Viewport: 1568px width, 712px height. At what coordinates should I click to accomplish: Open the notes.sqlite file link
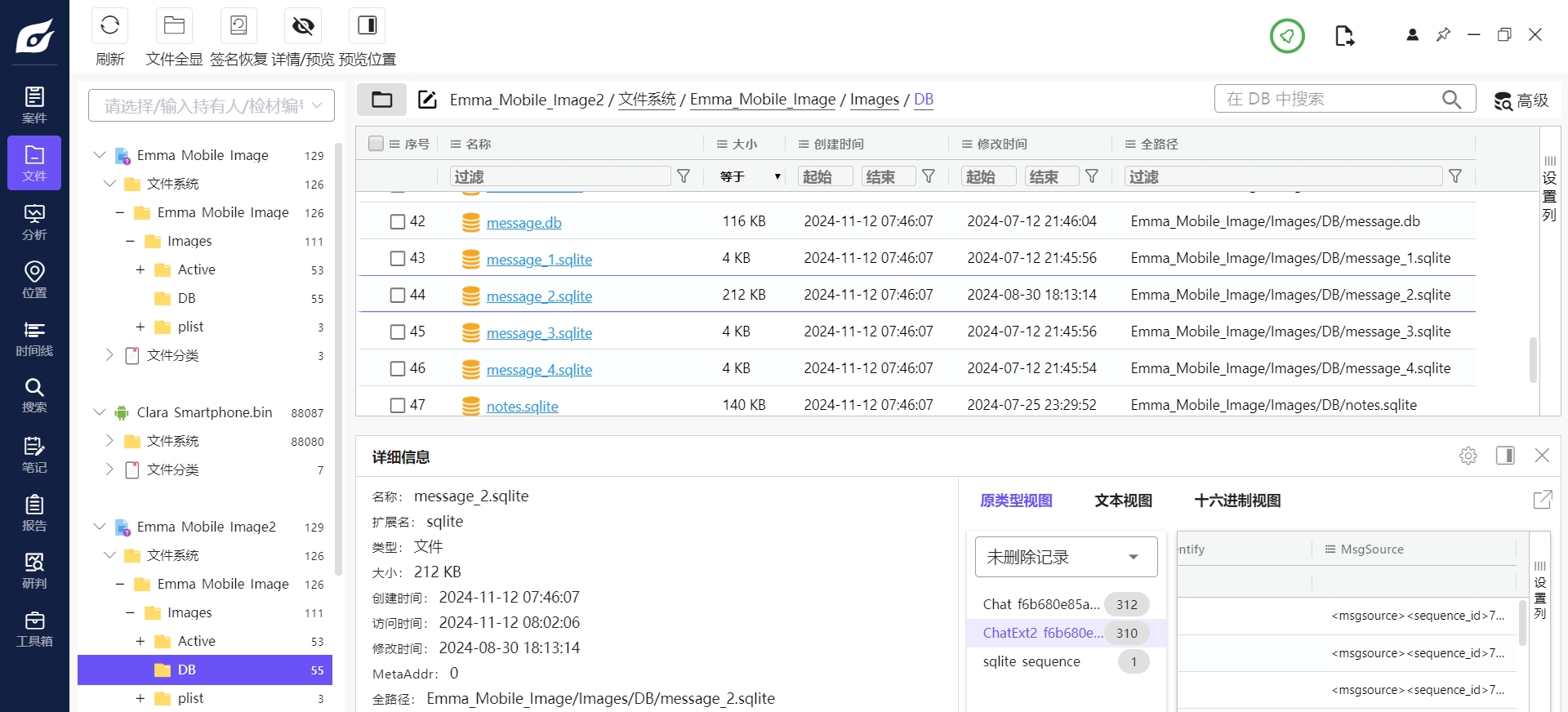(x=522, y=406)
